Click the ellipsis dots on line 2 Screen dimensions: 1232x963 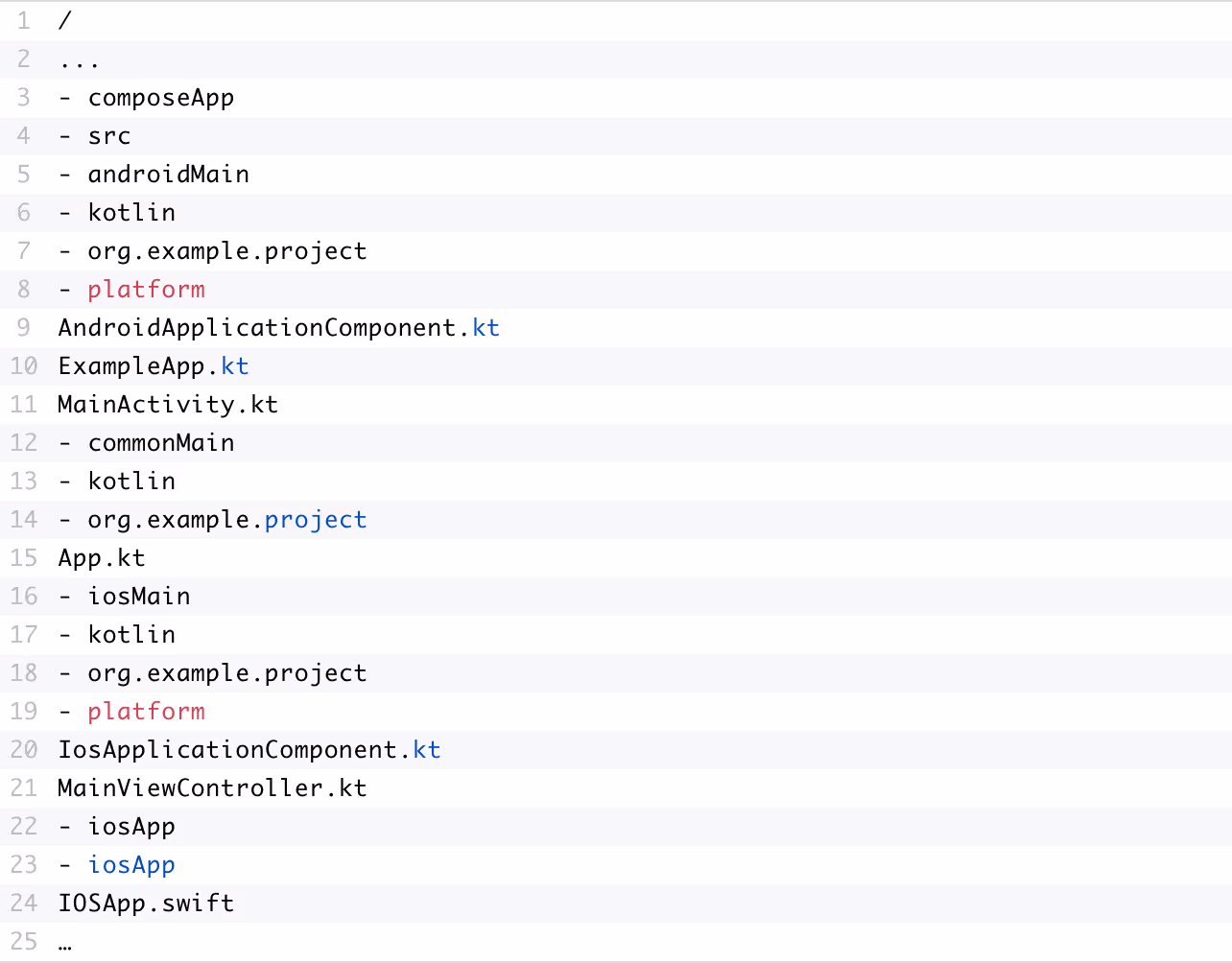click(x=80, y=66)
